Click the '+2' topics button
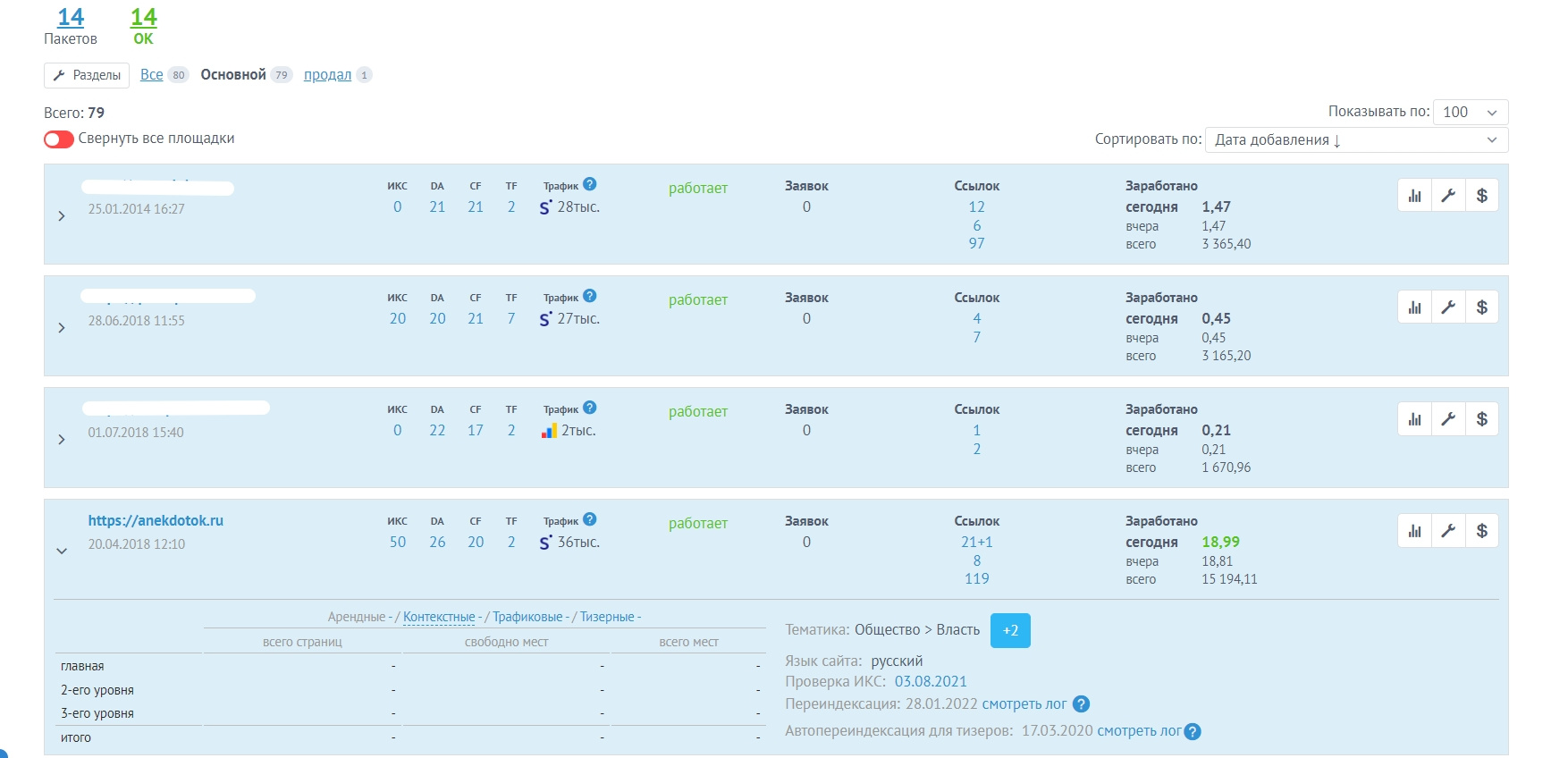This screenshot has width=1568, height=758. (x=1010, y=630)
